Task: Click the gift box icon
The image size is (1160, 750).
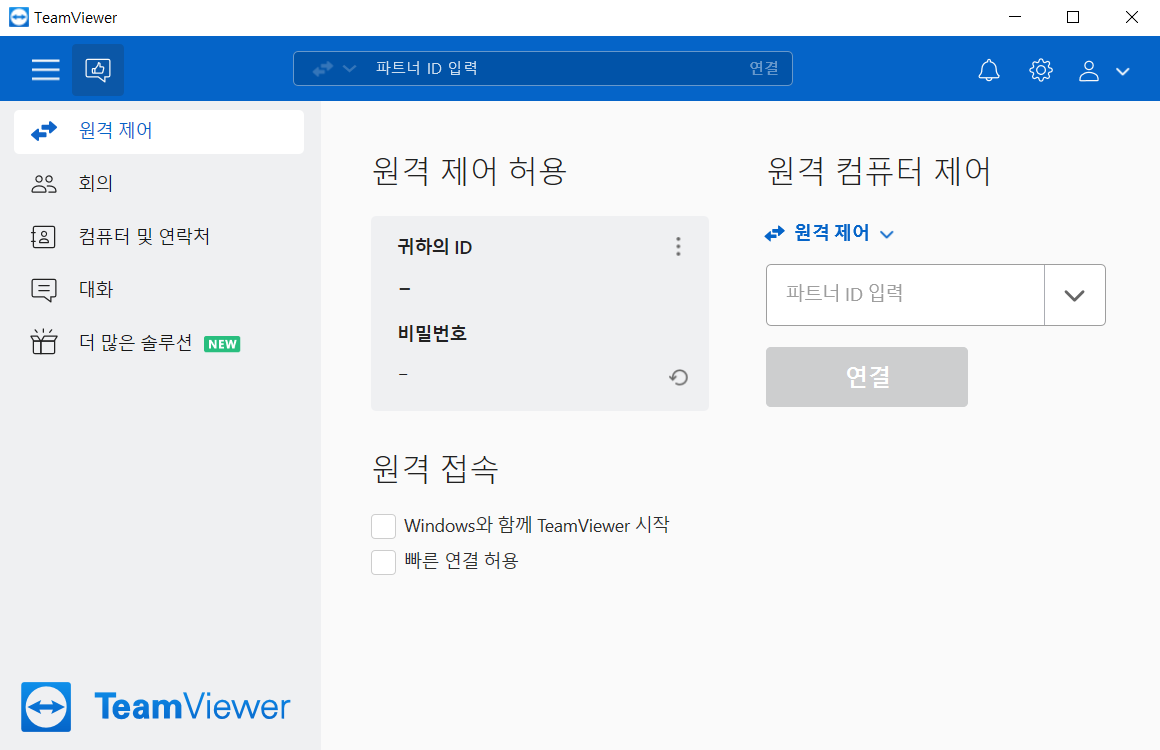Action: [x=44, y=342]
